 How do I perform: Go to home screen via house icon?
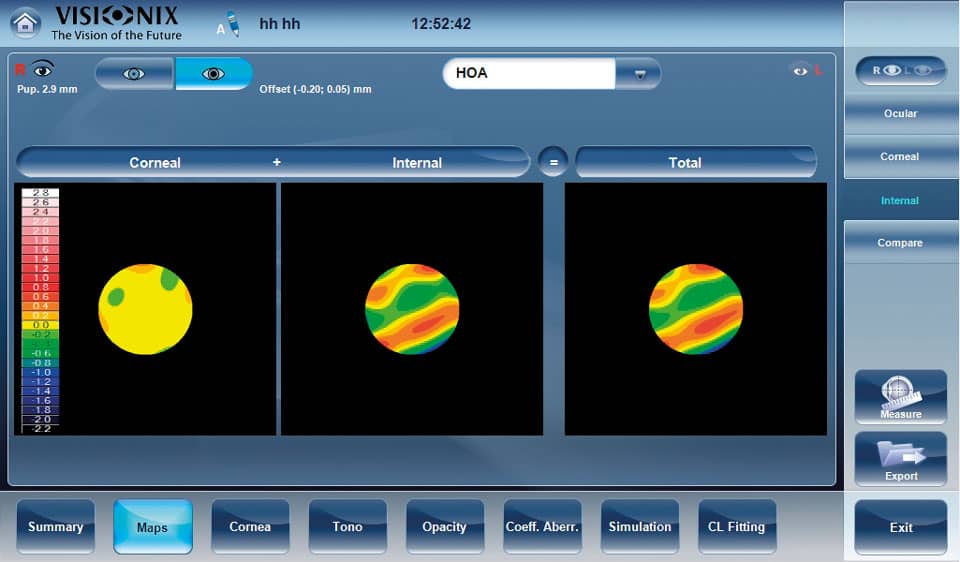point(25,23)
